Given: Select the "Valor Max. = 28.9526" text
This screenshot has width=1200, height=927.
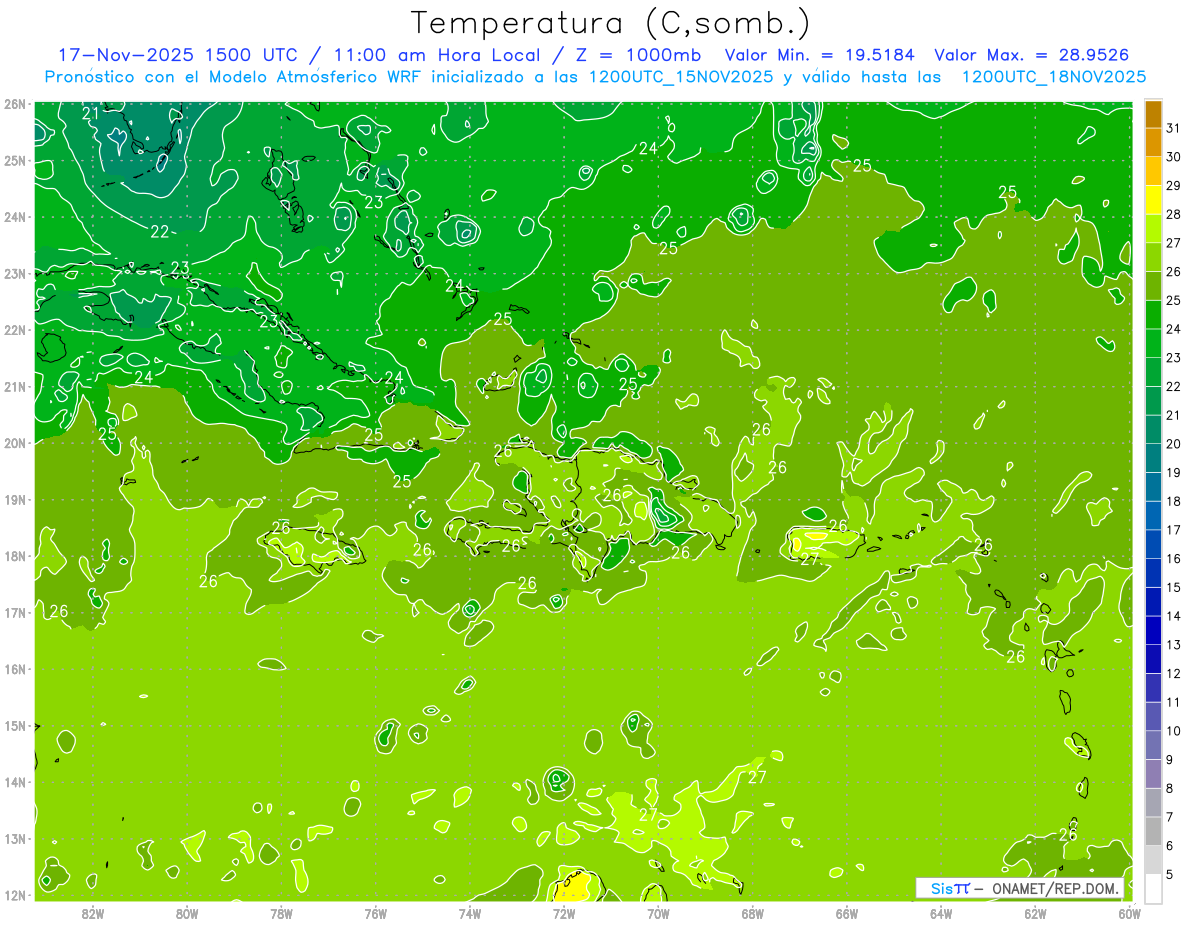Looking at the screenshot, I should 1033,55.
